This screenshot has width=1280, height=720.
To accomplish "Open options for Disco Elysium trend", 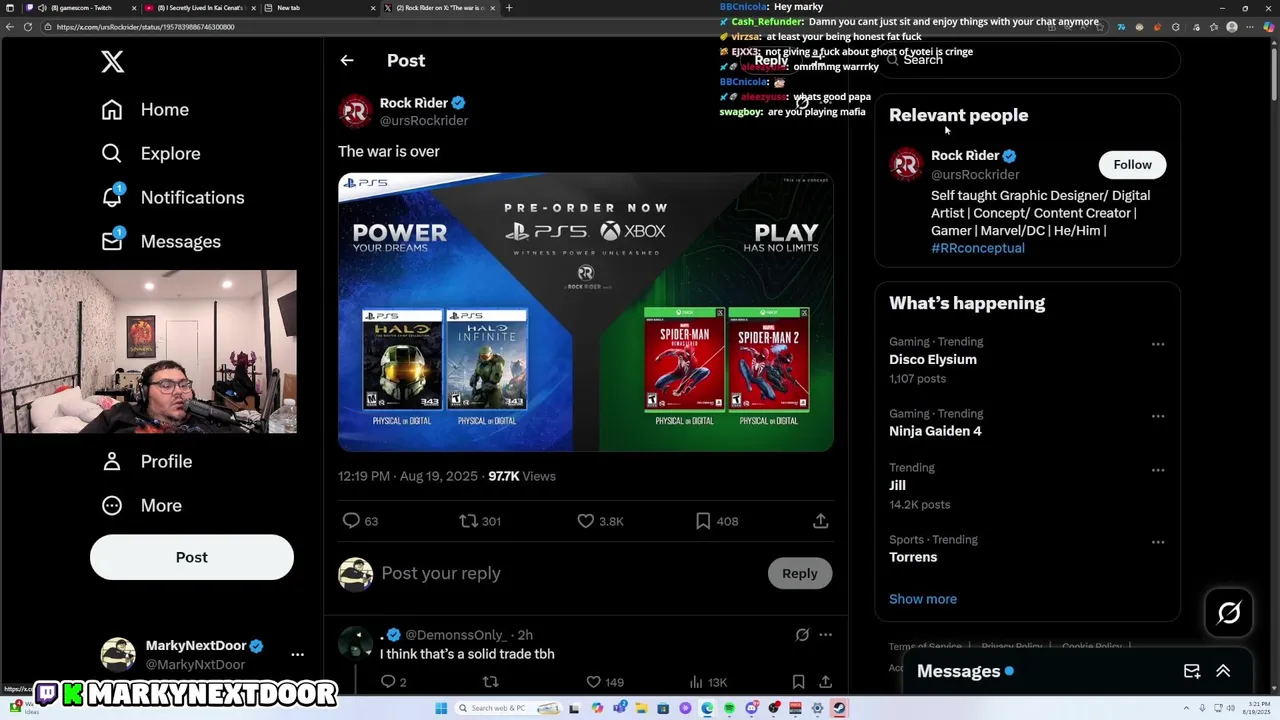I will tap(1158, 344).
